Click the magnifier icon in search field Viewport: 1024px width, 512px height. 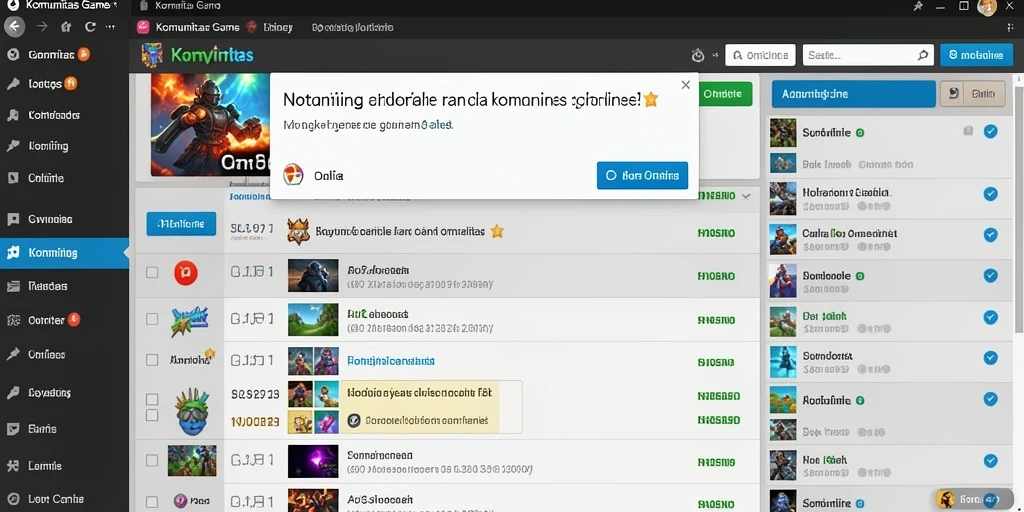click(922, 56)
